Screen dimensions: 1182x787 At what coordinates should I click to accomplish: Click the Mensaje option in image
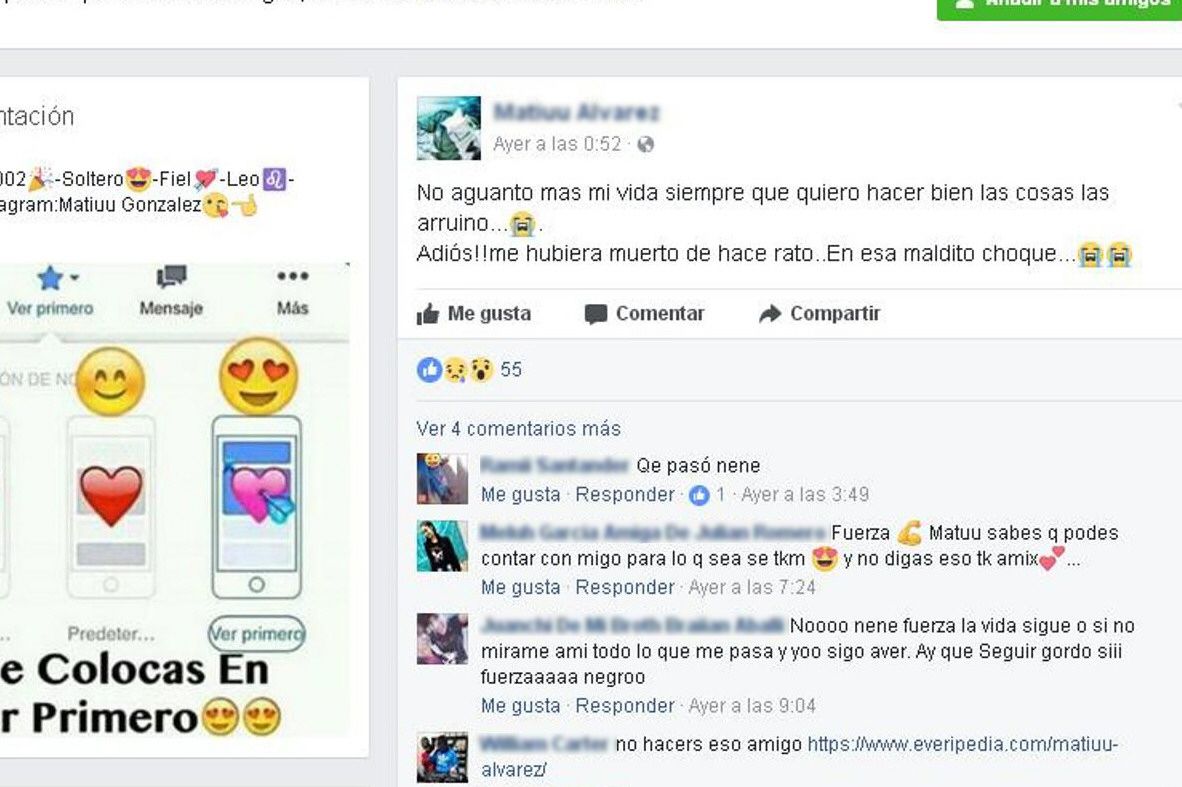point(171,291)
